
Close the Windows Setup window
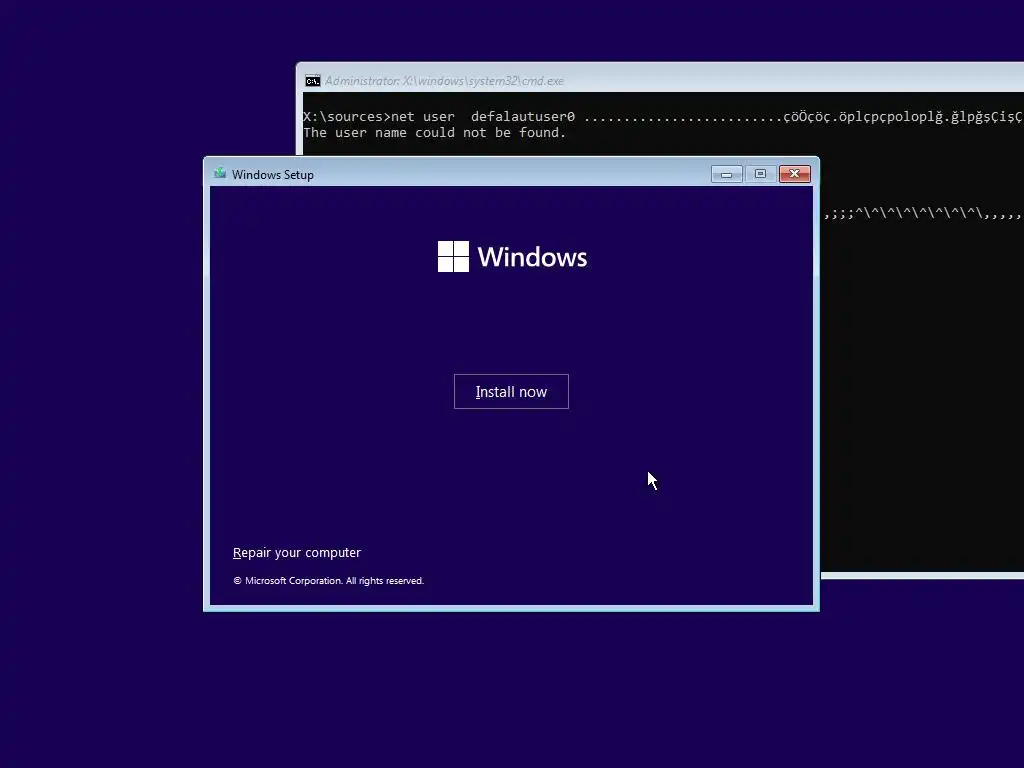(x=795, y=174)
